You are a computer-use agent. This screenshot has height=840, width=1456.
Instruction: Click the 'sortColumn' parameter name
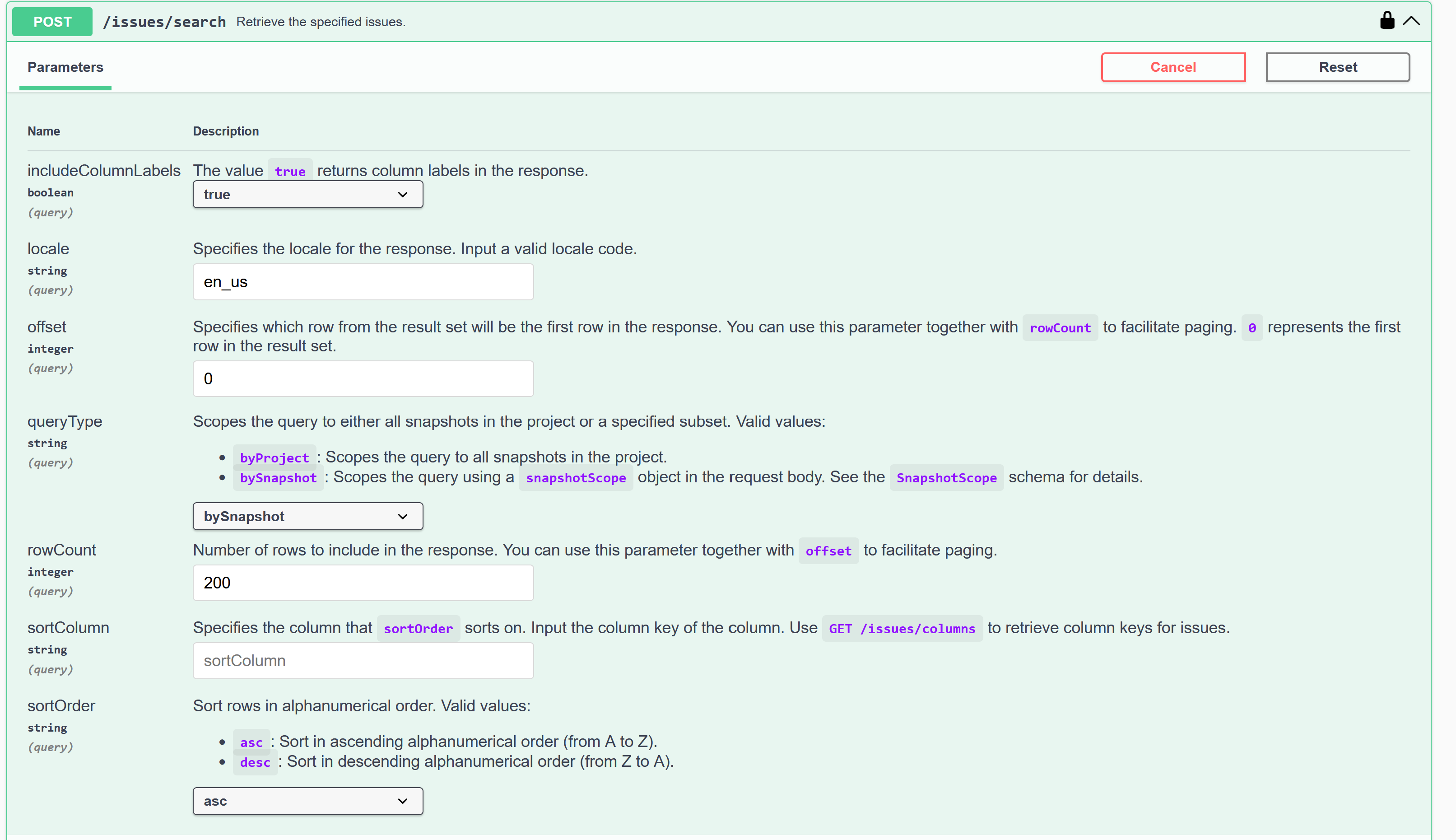[x=68, y=628]
